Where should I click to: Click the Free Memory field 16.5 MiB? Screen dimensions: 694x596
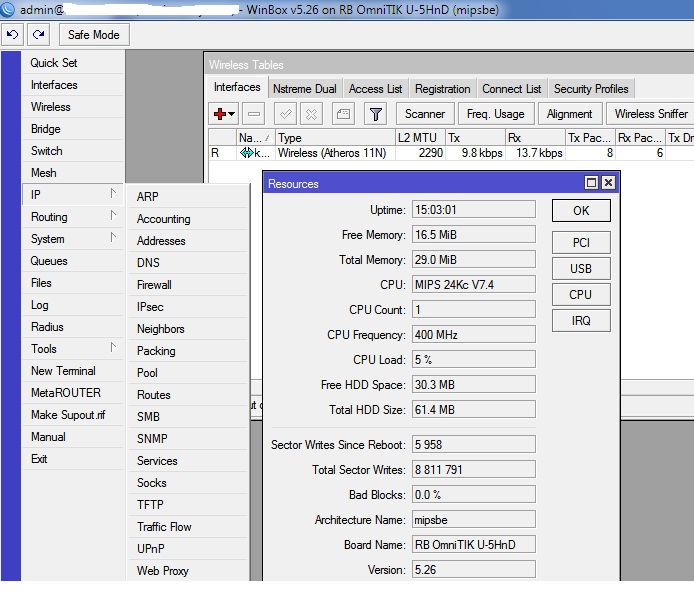pyautogui.click(x=474, y=235)
